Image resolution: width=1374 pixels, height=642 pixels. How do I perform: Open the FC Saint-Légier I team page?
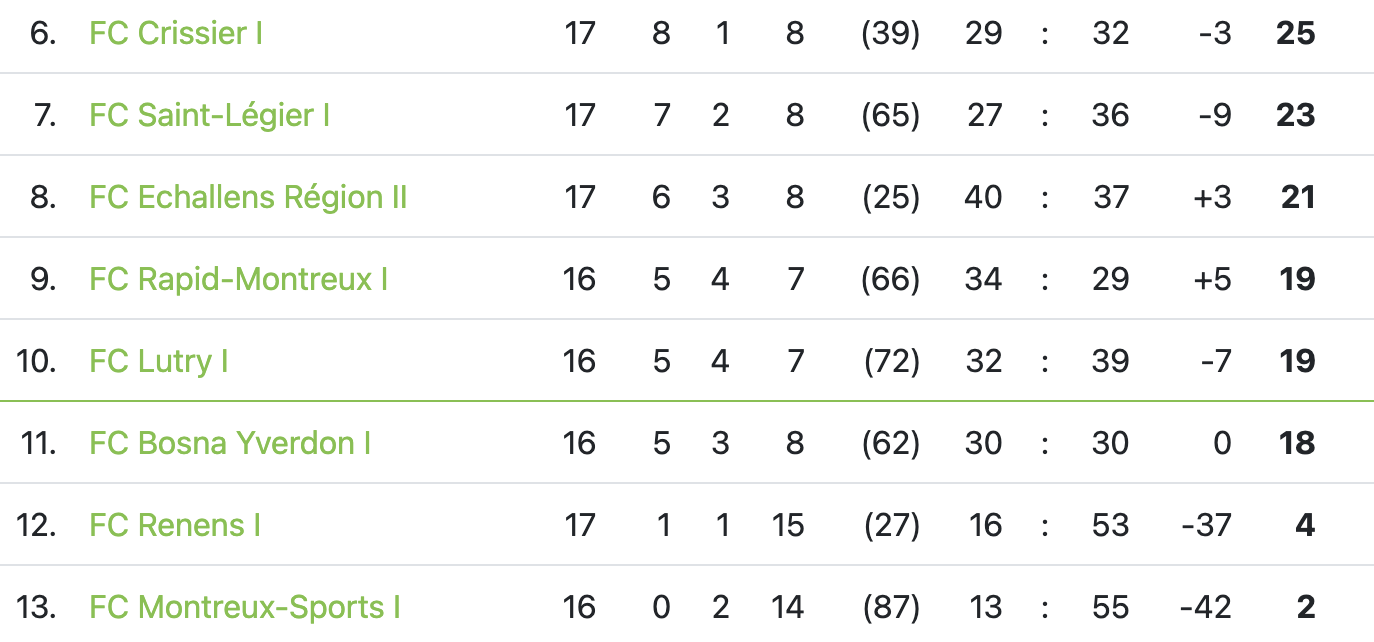click(x=209, y=116)
